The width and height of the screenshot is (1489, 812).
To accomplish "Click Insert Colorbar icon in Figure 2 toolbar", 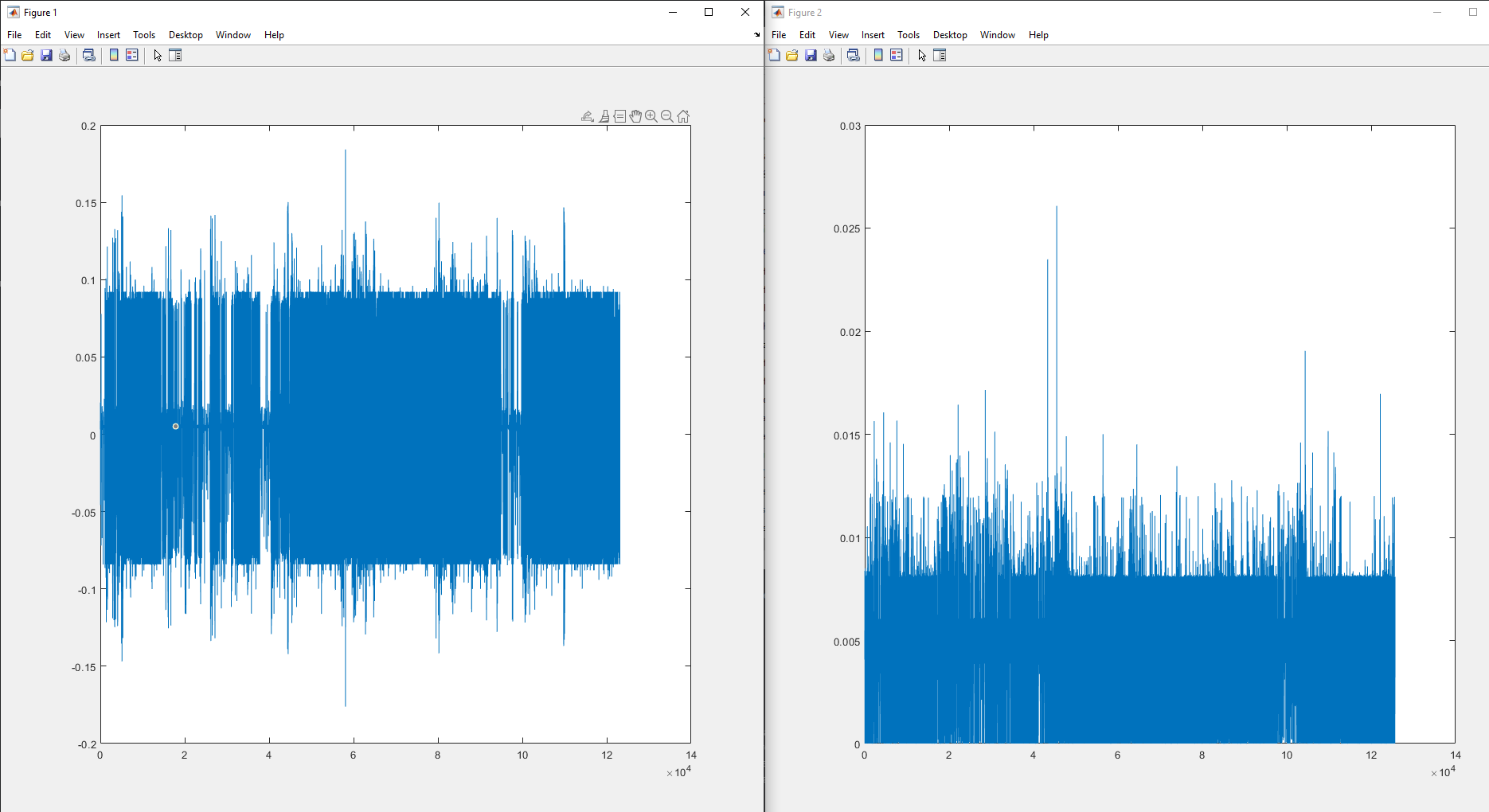I will [x=878, y=55].
